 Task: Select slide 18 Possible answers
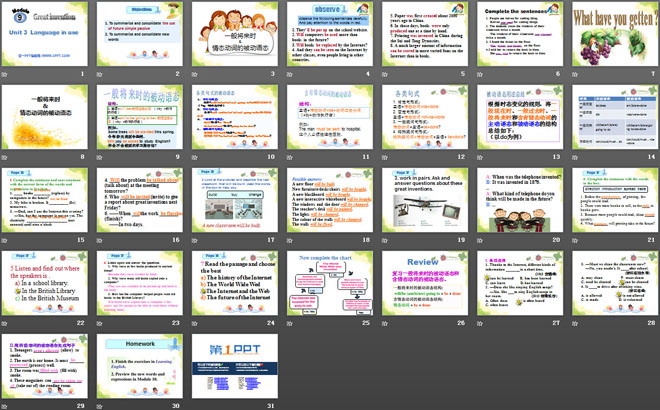coord(330,200)
